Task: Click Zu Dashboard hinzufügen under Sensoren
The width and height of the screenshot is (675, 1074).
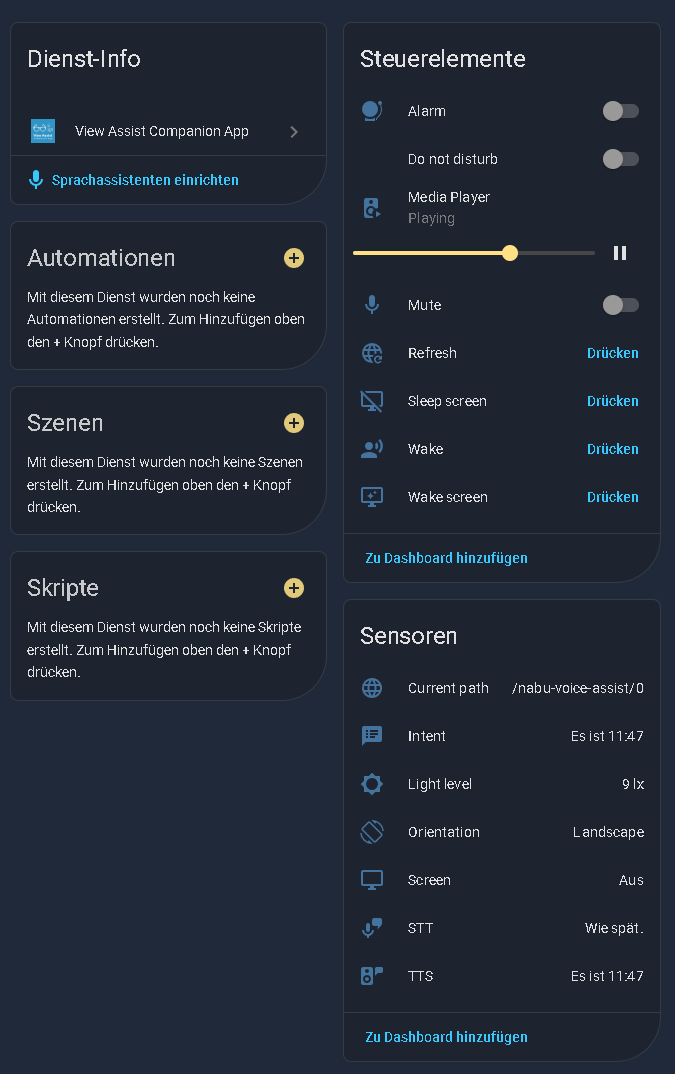Action: click(x=446, y=1037)
